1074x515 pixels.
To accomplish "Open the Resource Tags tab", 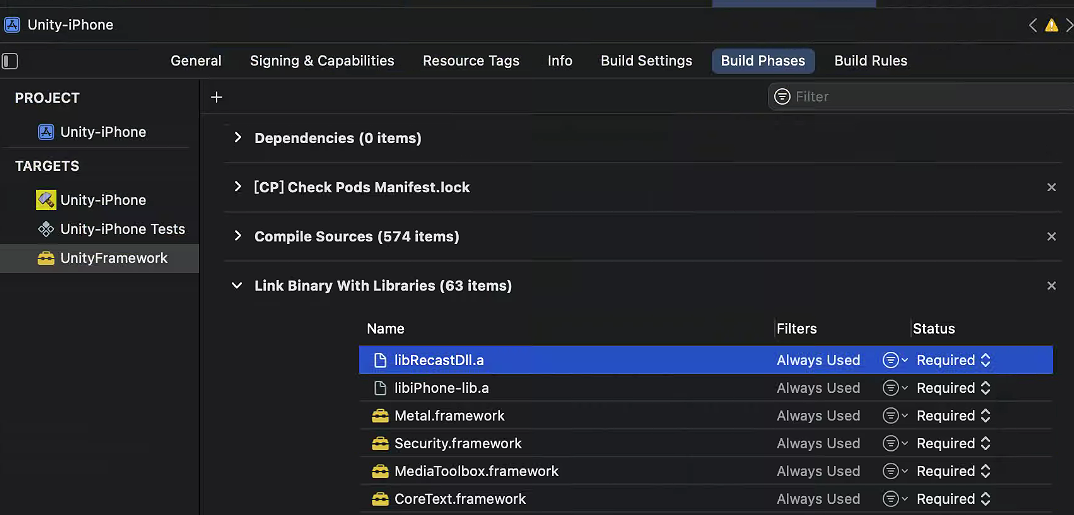I will [471, 61].
